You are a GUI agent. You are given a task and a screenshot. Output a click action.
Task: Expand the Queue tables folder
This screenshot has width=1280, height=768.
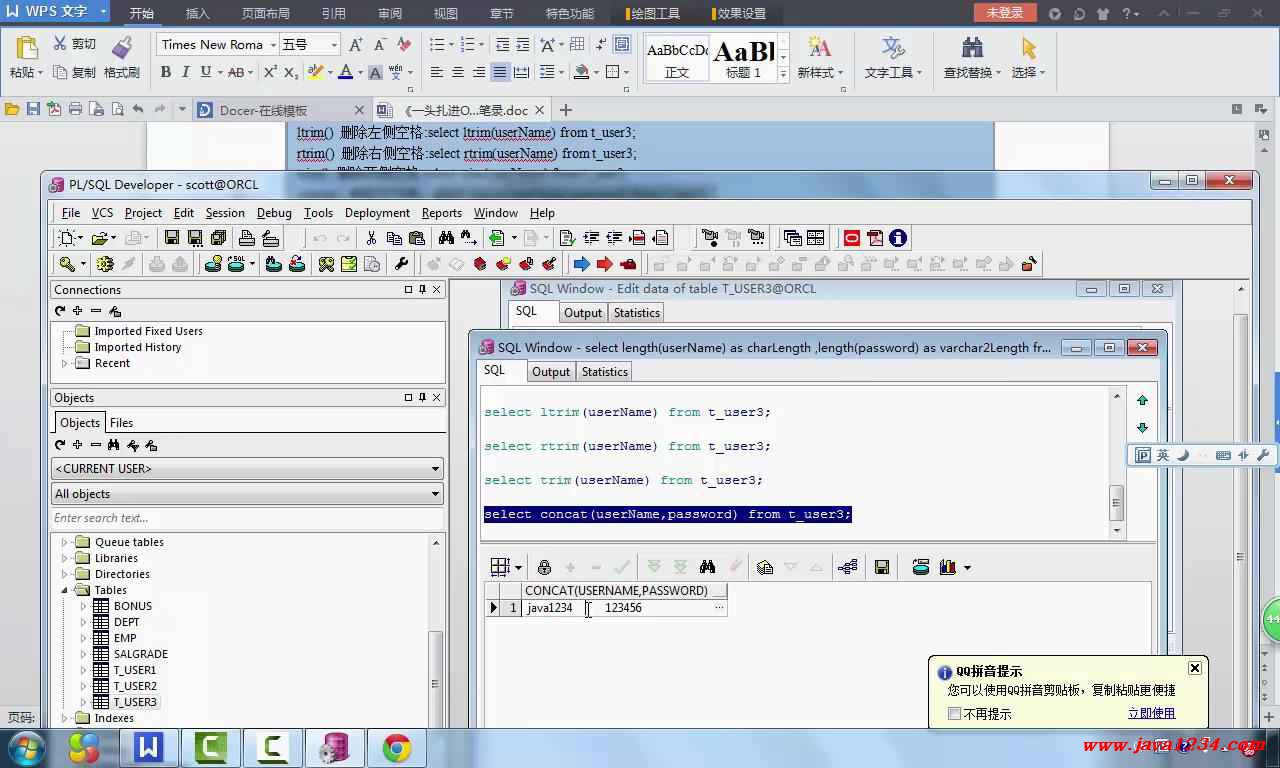coord(65,542)
